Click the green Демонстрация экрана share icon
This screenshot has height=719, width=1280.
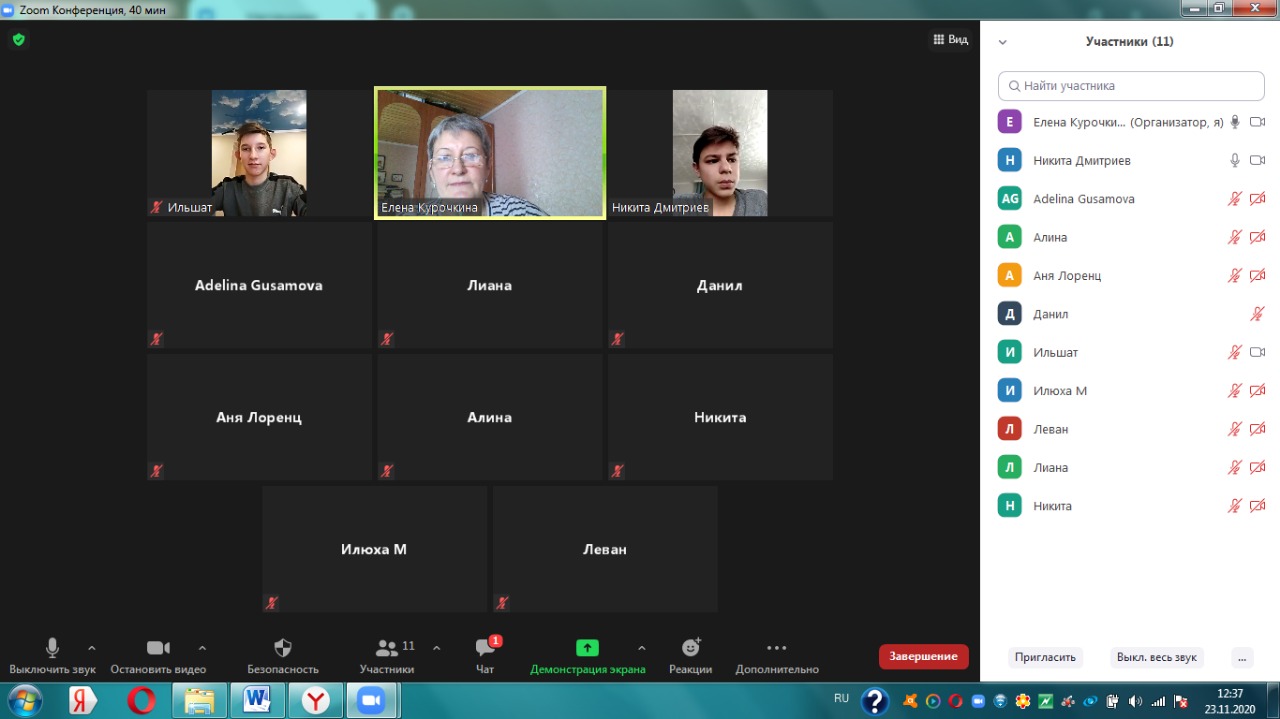[x=587, y=648]
